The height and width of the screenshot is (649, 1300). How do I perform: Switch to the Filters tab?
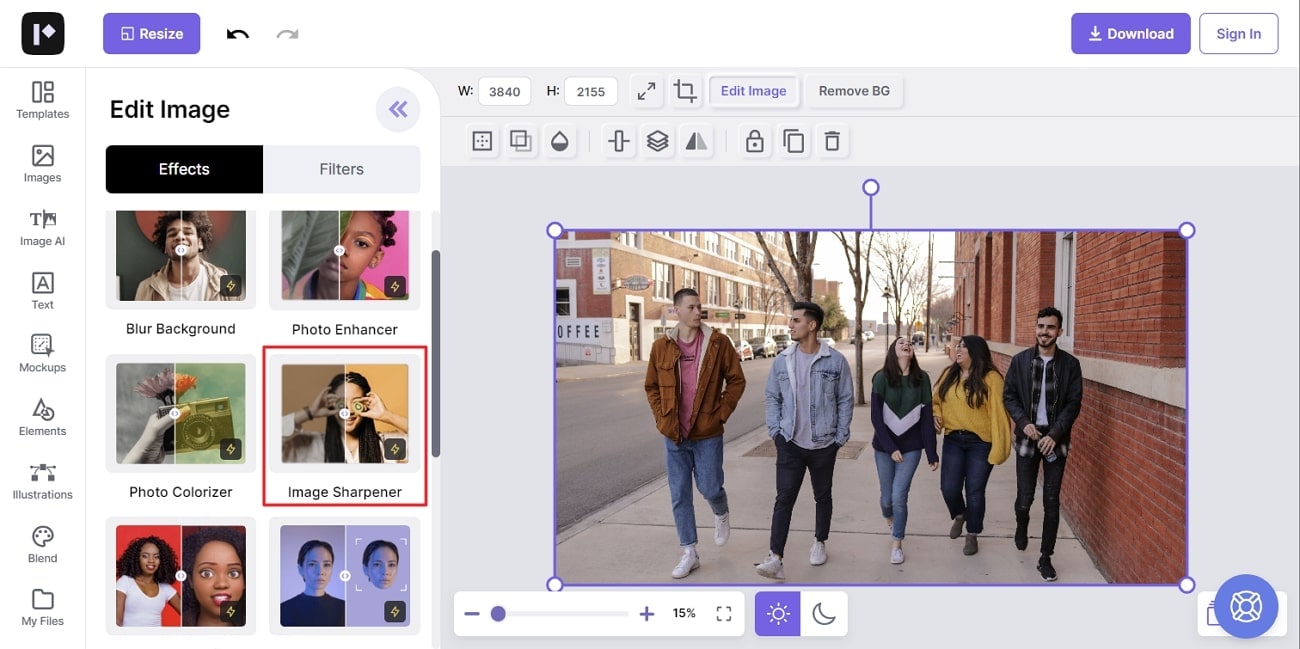tap(341, 169)
